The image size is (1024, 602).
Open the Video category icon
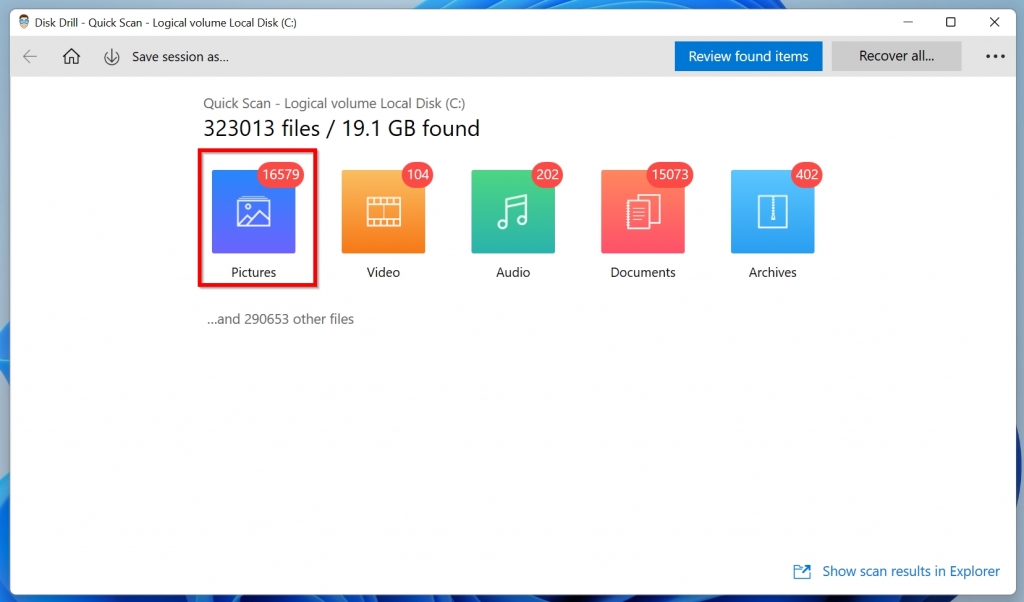point(383,210)
